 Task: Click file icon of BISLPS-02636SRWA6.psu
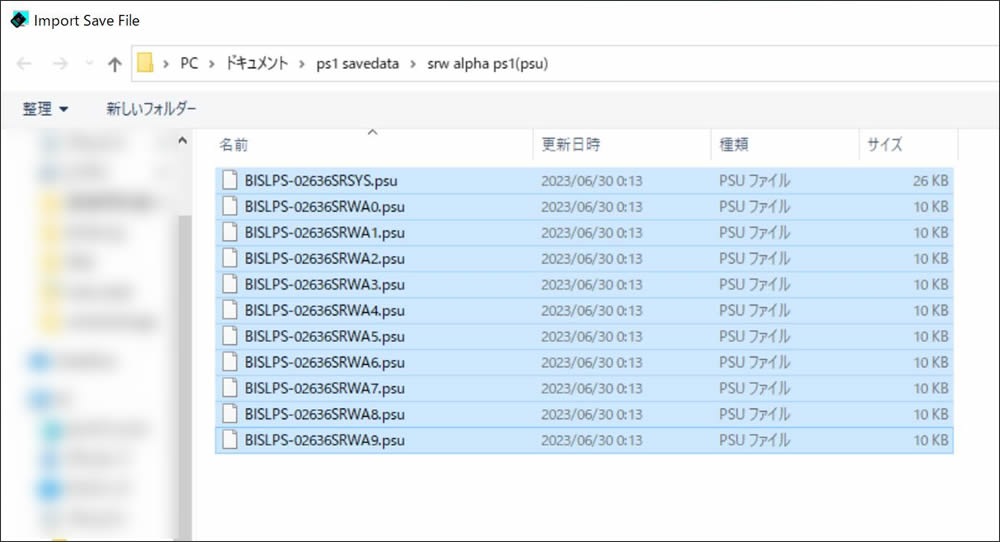coord(230,362)
